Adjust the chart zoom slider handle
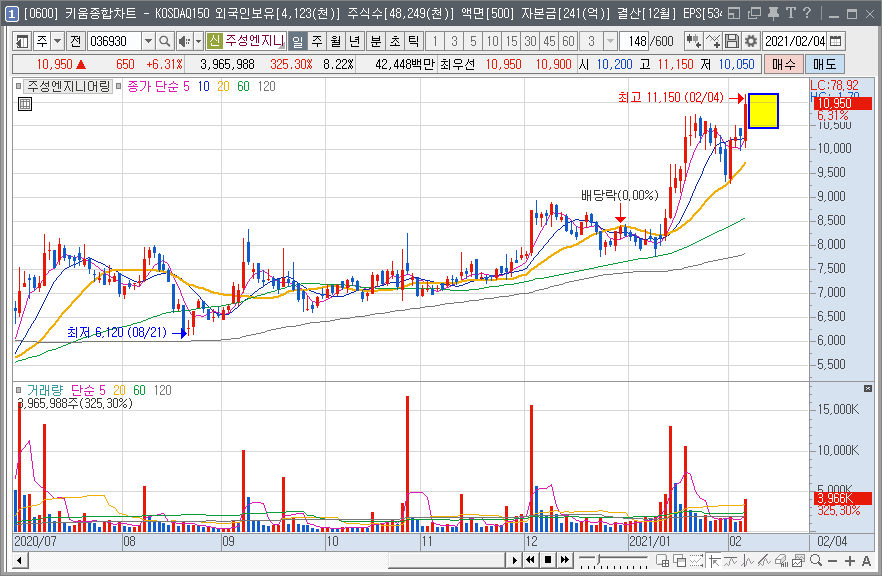This screenshot has height=576, width=882. (x=600, y=560)
